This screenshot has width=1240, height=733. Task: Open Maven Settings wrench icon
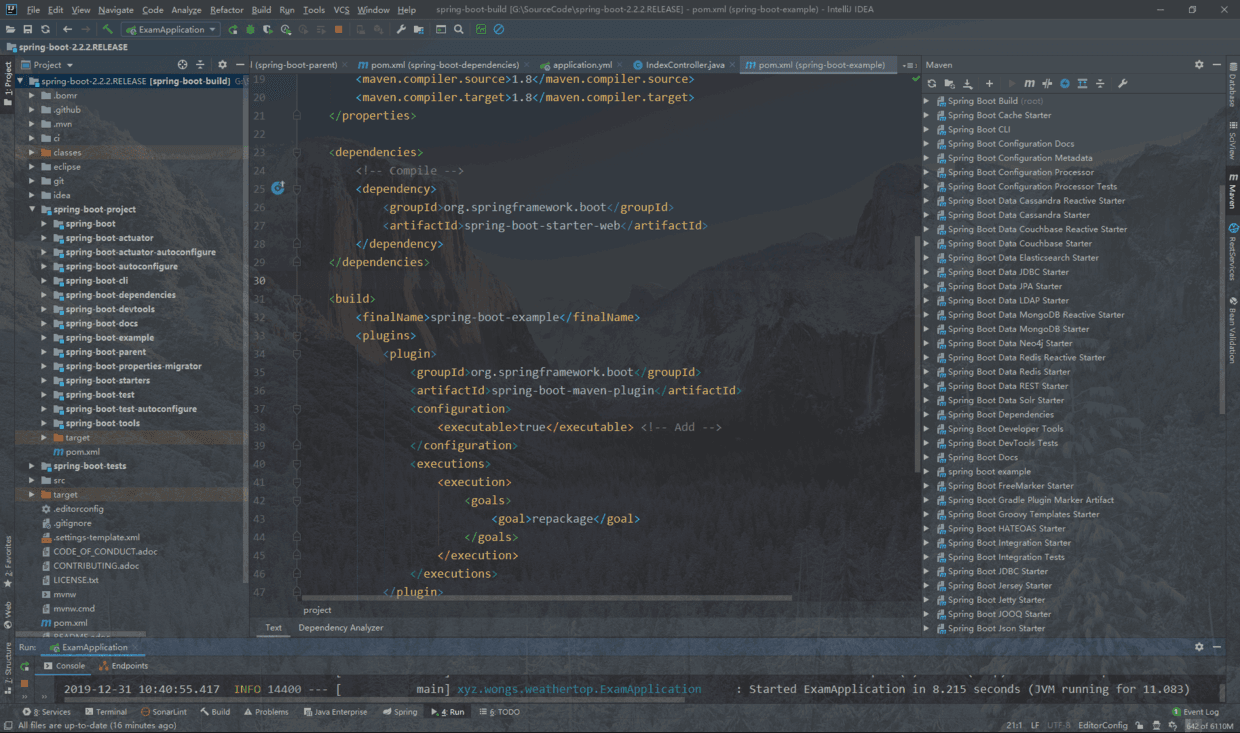[x=1122, y=84]
